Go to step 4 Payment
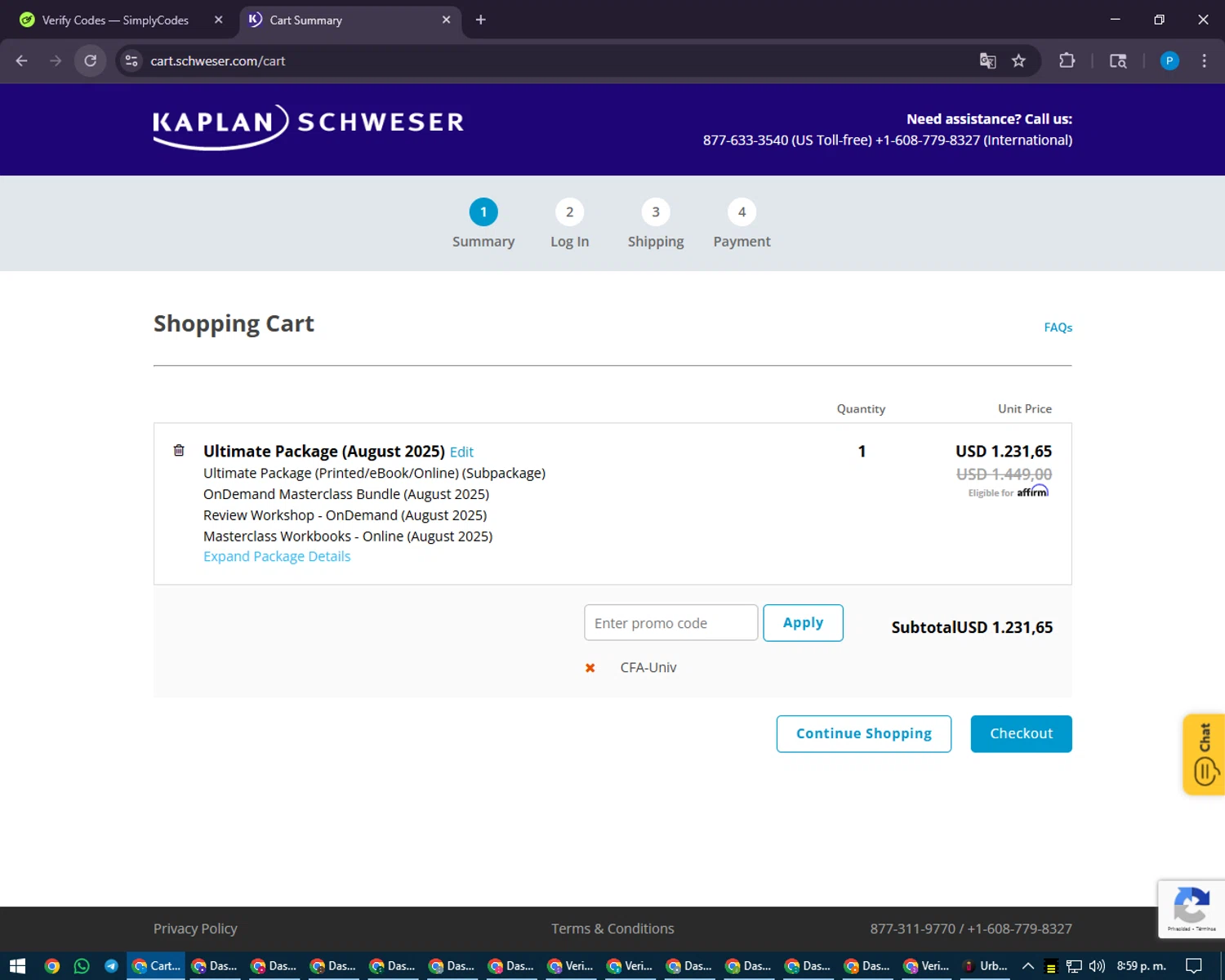 [x=742, y=224]
